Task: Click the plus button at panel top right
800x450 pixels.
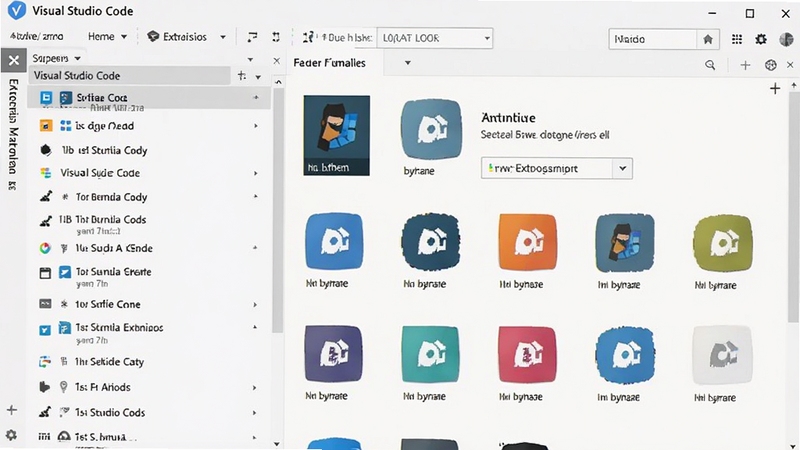Action: pos(775,89)
